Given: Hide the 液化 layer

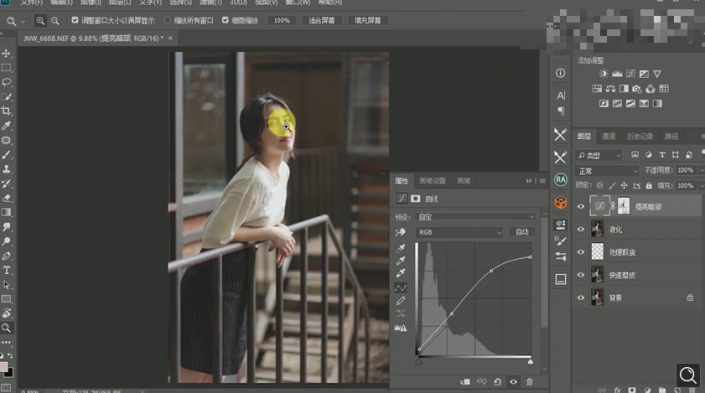Looking at the screenshot, I should click(x=581, y=229).
